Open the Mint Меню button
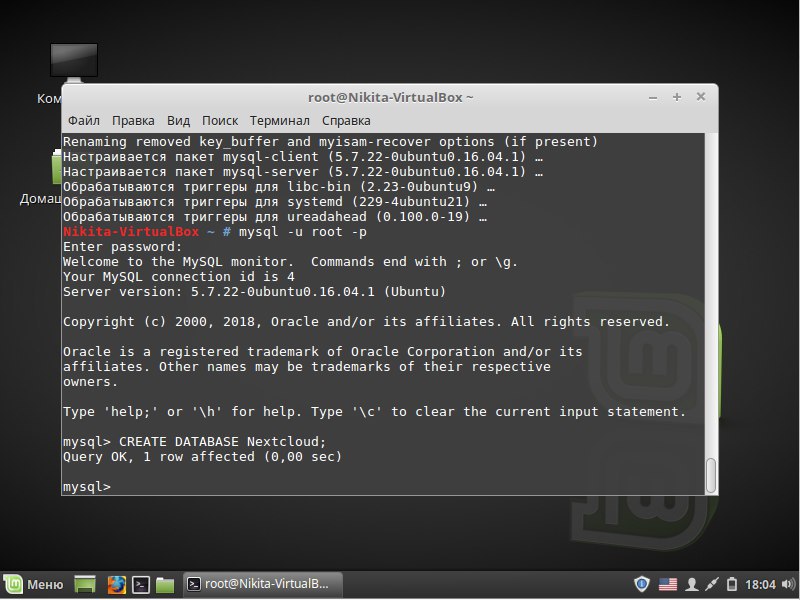This screenshot has width=800, height=600. [34, 584]
